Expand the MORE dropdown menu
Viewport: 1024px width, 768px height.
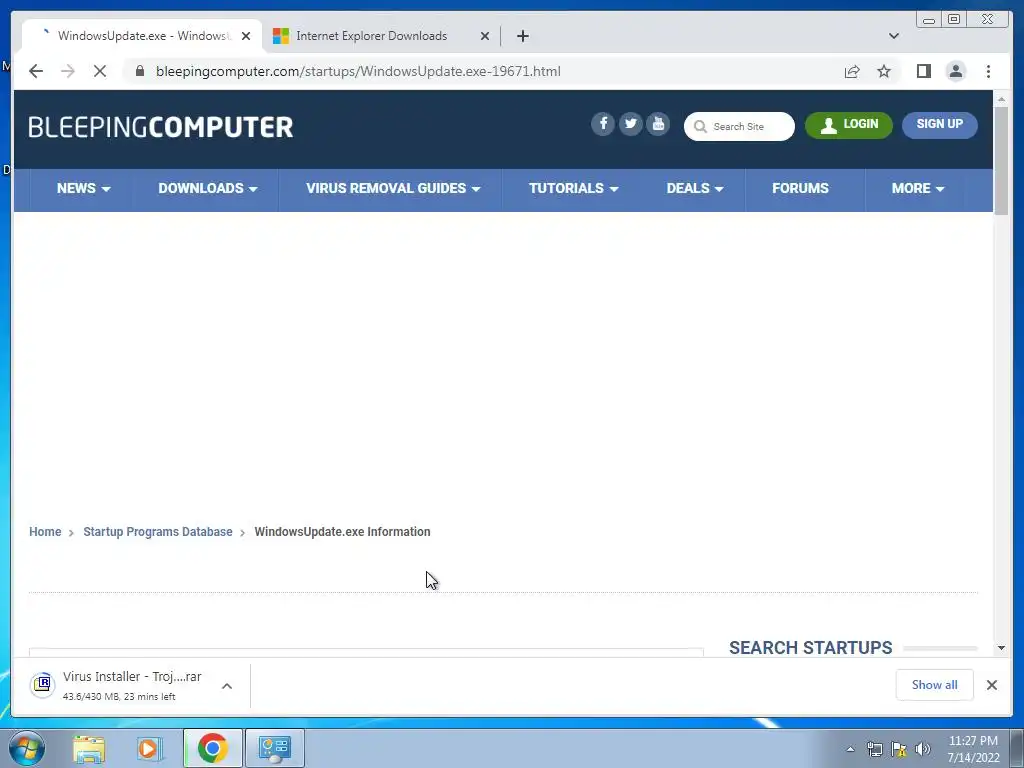click(918, 189)
